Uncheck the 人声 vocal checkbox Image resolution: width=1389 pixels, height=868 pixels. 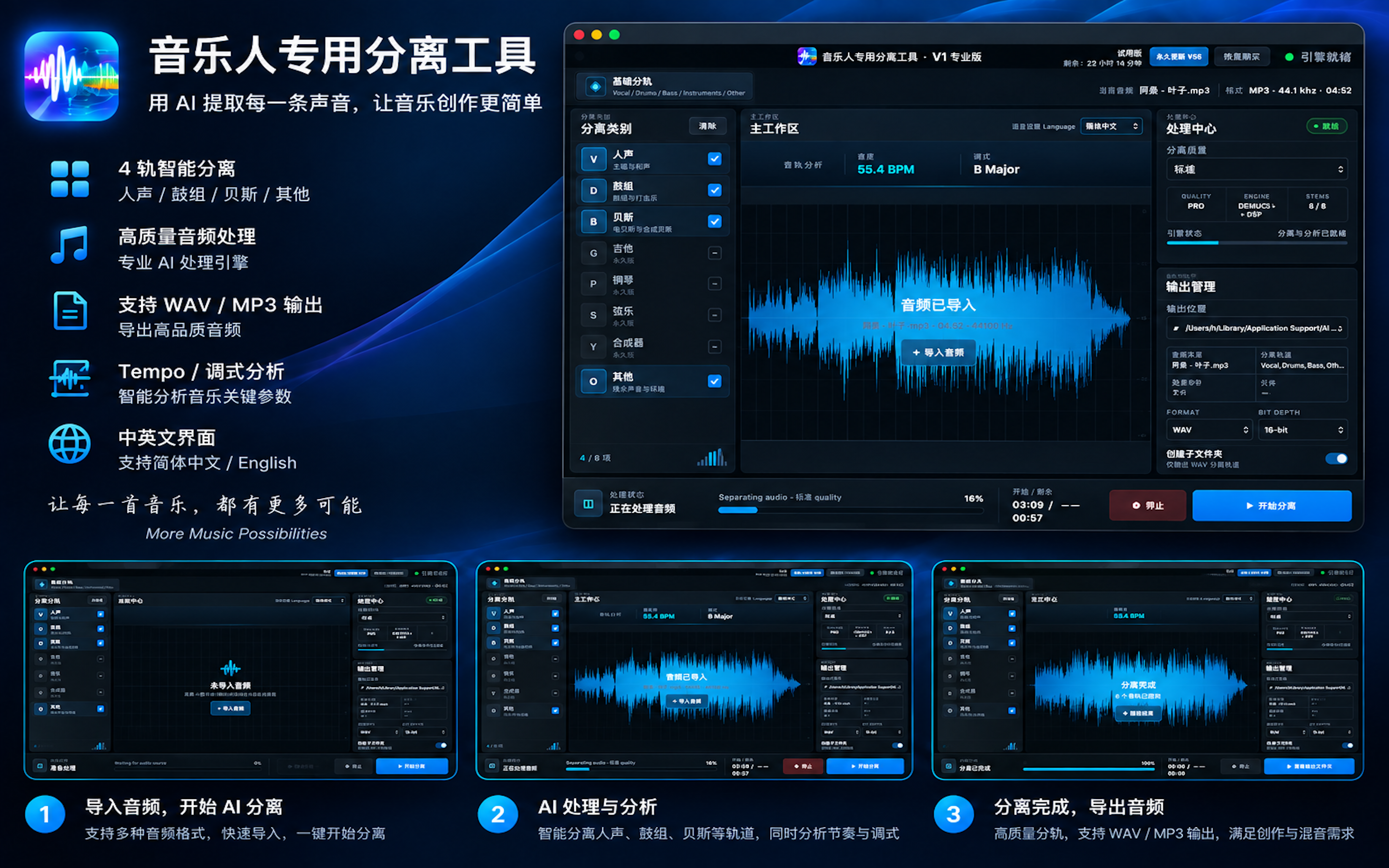click(715, 159)
